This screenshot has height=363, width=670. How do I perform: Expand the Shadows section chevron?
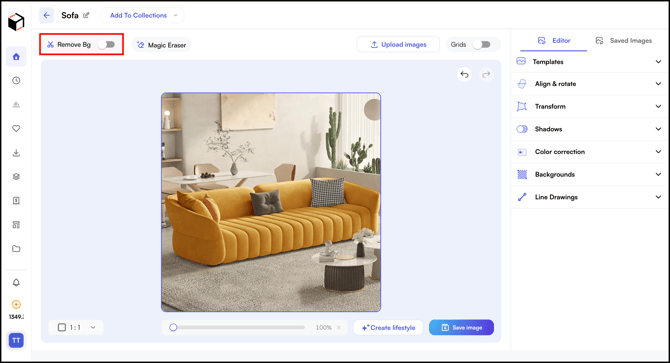click(x=658, y=129)
